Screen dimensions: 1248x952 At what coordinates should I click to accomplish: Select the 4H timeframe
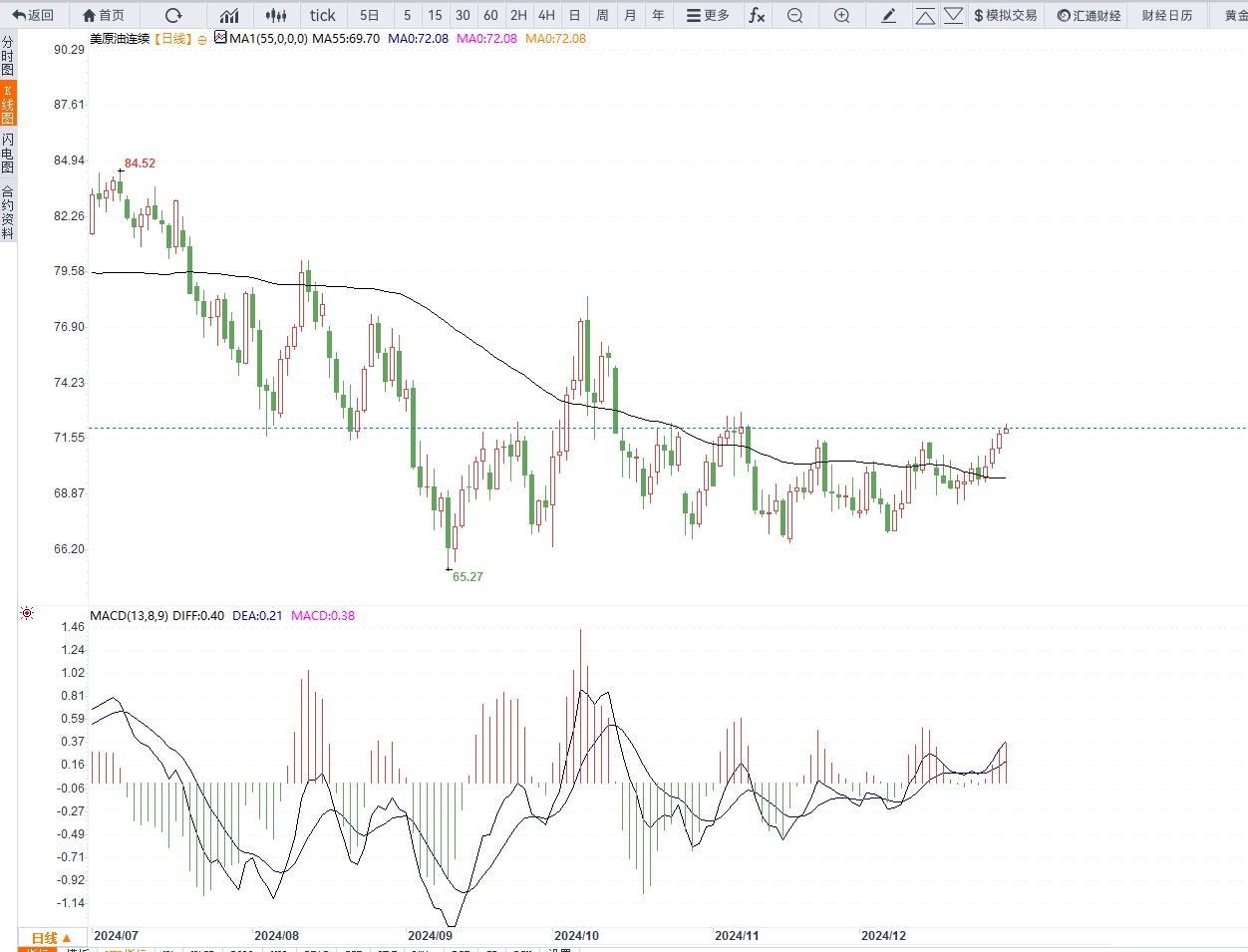point(546,15)
